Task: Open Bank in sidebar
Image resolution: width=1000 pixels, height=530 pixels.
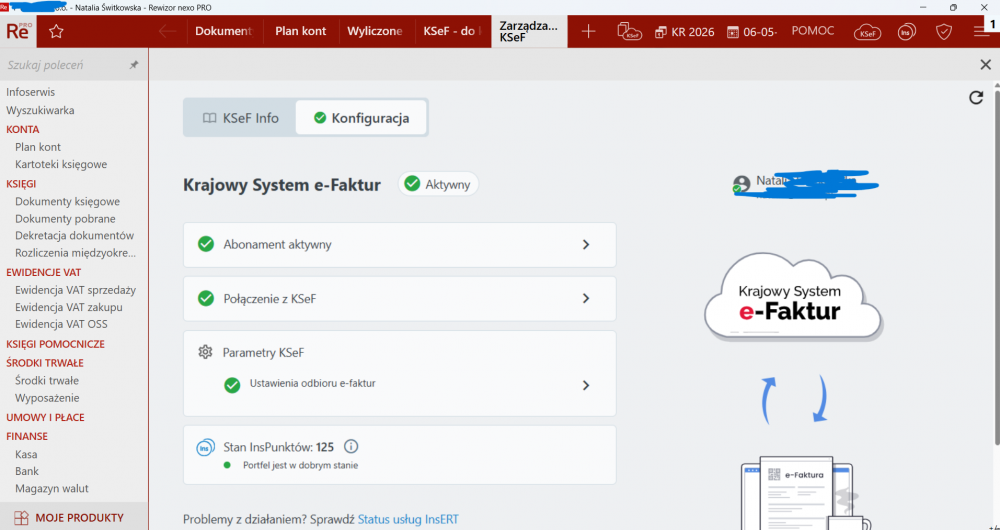Action: 27,471
